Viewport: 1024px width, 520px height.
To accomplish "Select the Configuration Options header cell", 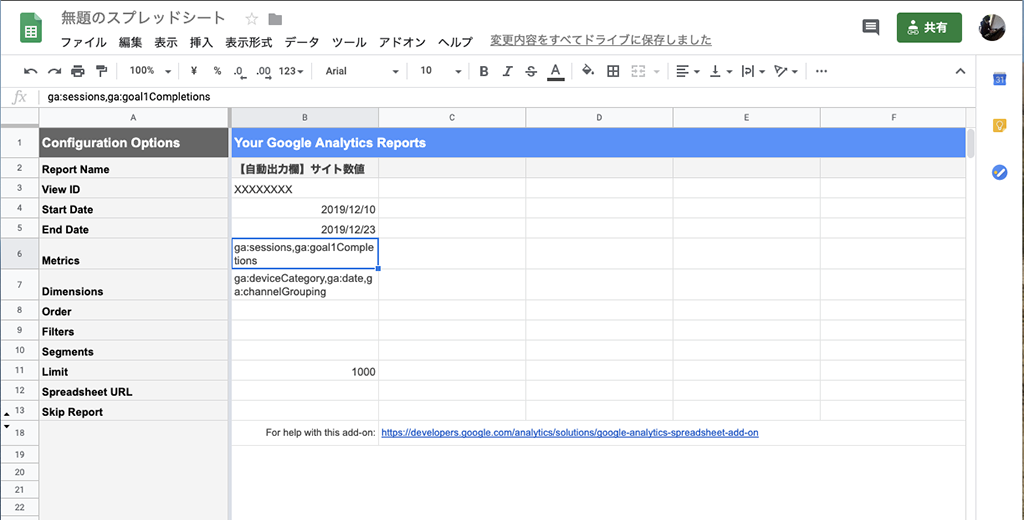I will pyautogui.click(x=134, y=142).
